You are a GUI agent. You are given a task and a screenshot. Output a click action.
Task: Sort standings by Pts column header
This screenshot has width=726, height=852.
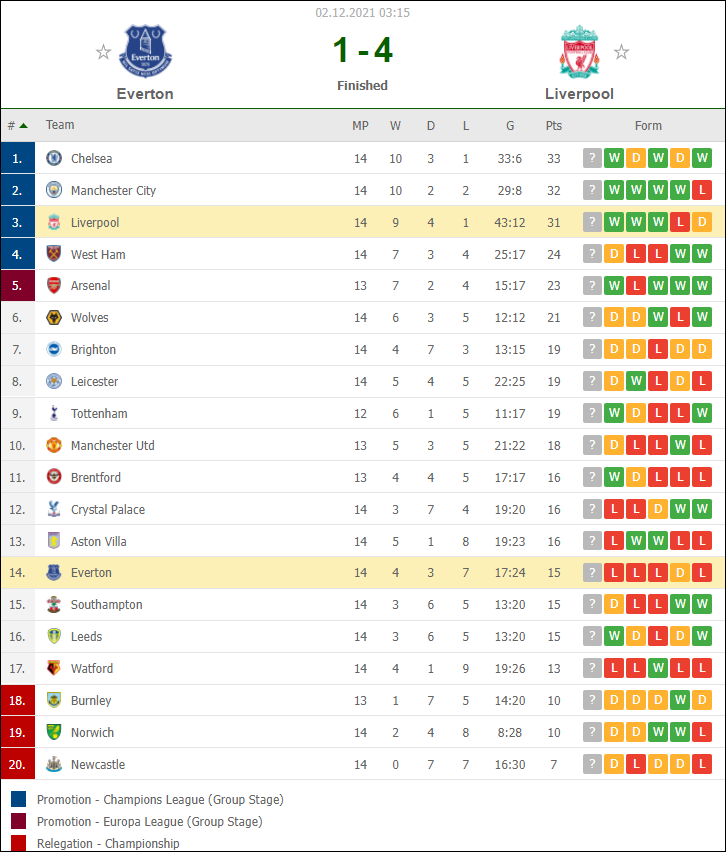tap(554, 126)
